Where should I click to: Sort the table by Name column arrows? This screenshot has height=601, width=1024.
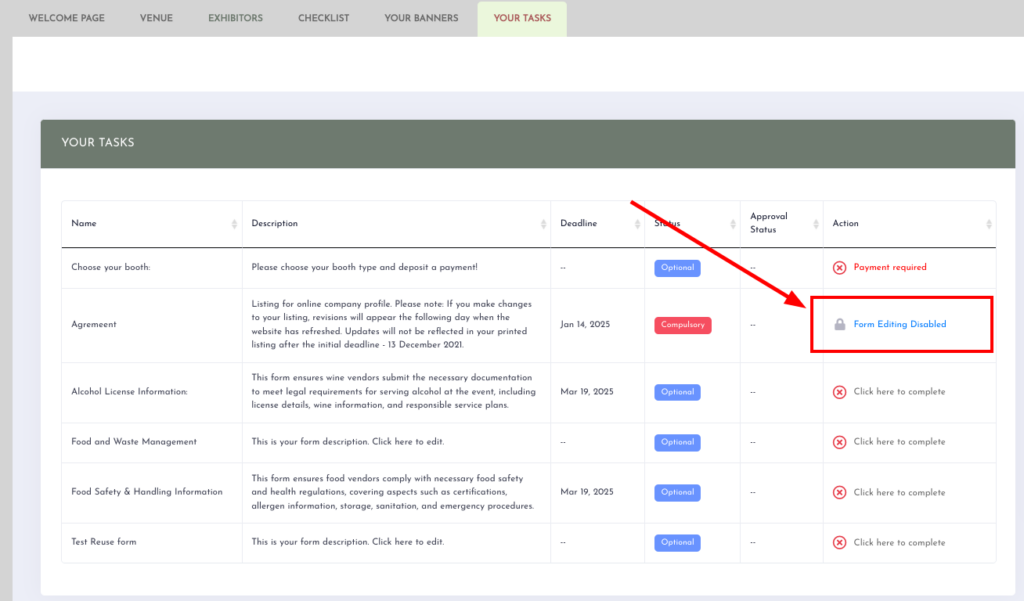point(235,224)
